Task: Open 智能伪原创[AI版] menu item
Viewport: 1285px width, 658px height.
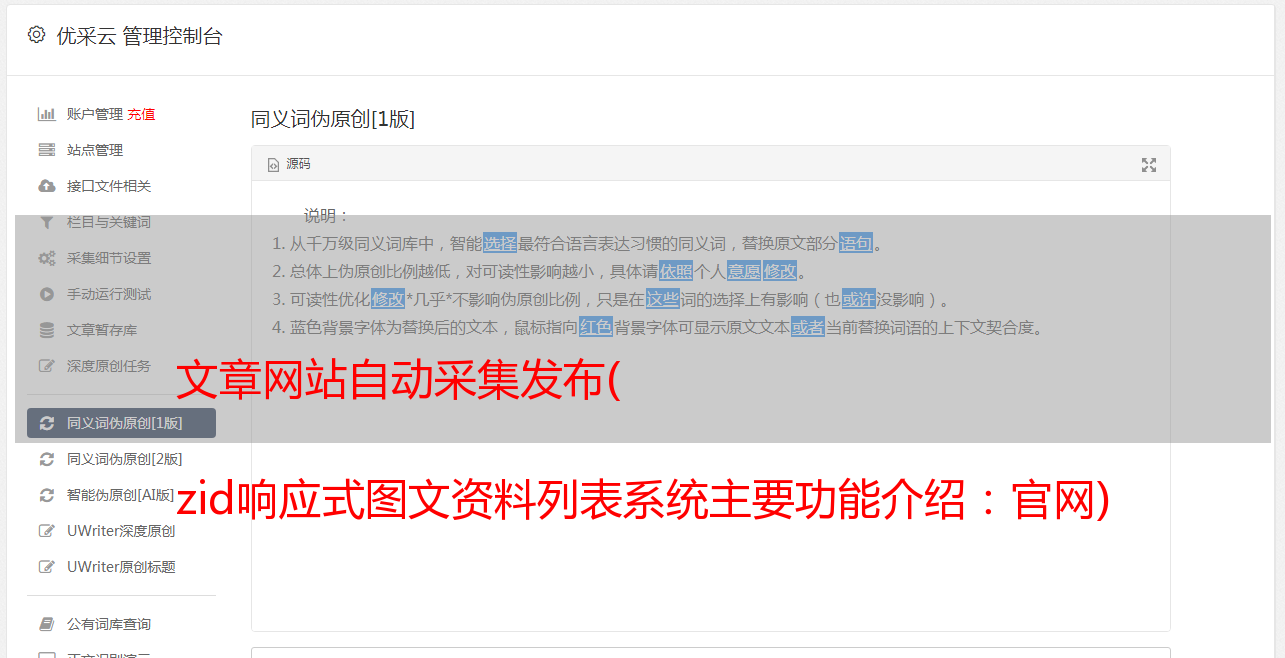Action: 121,495
